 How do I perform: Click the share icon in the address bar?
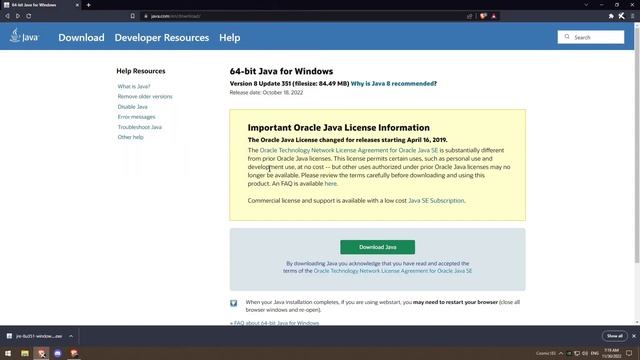pyautogui.click(x=469, y=16)
